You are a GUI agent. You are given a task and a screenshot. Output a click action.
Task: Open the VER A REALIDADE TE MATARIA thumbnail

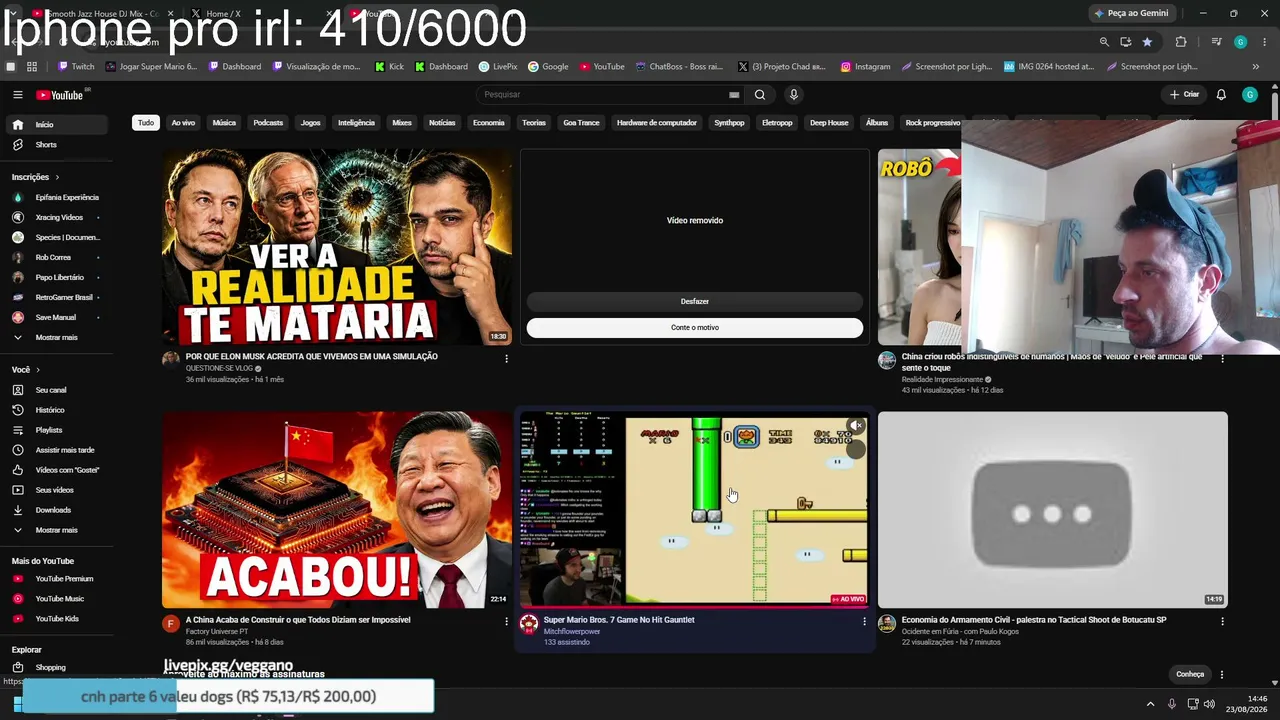coord(337,247)
